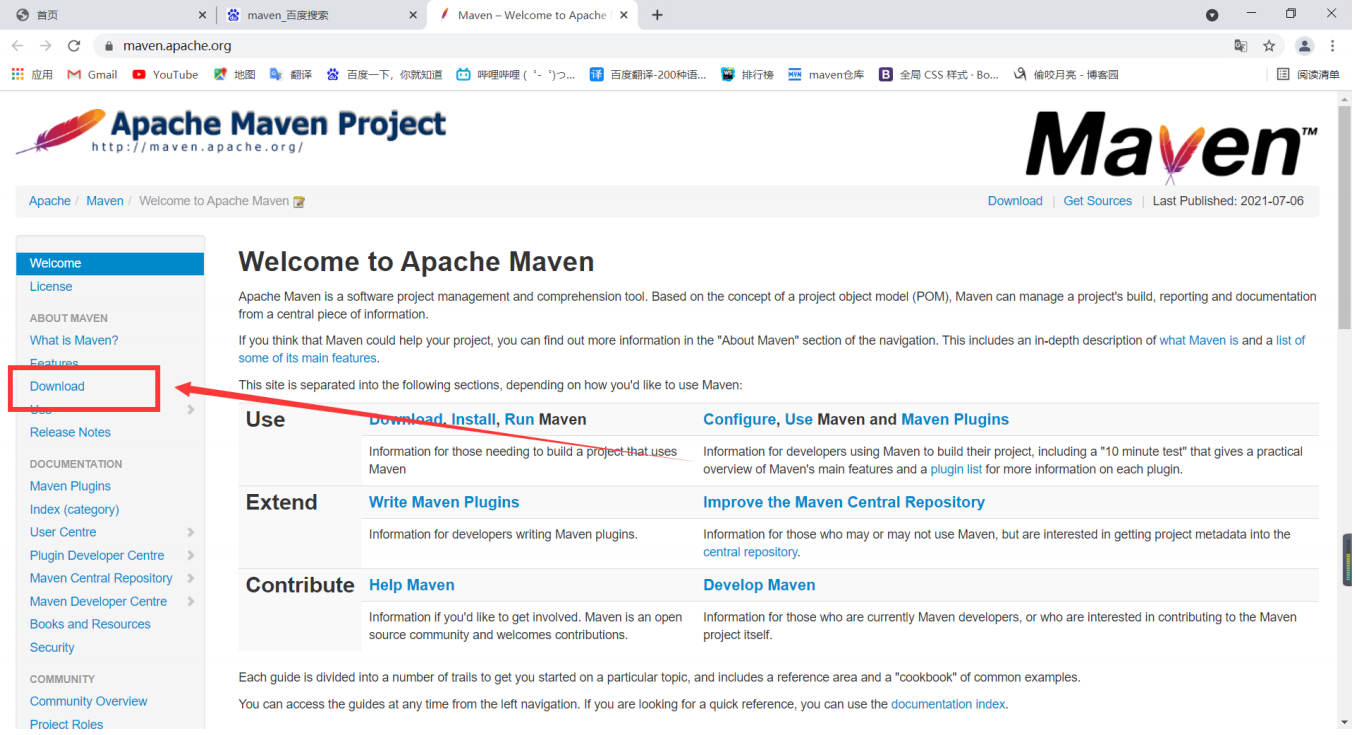
Task: Go to Maven in the breadcrumb
Action: coord(105,201)
